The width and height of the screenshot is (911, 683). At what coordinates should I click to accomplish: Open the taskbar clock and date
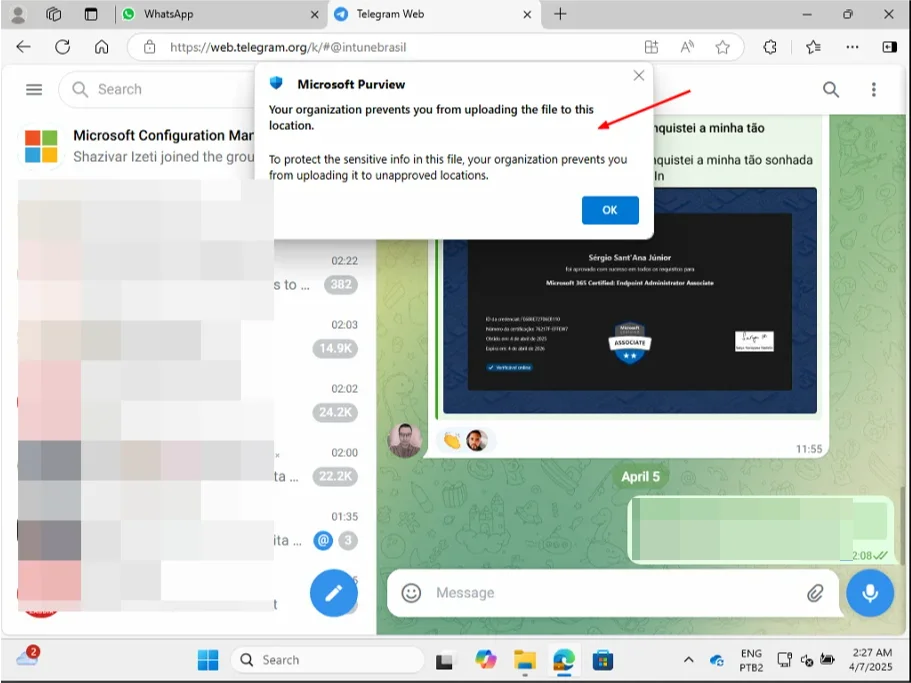[871, 660]
